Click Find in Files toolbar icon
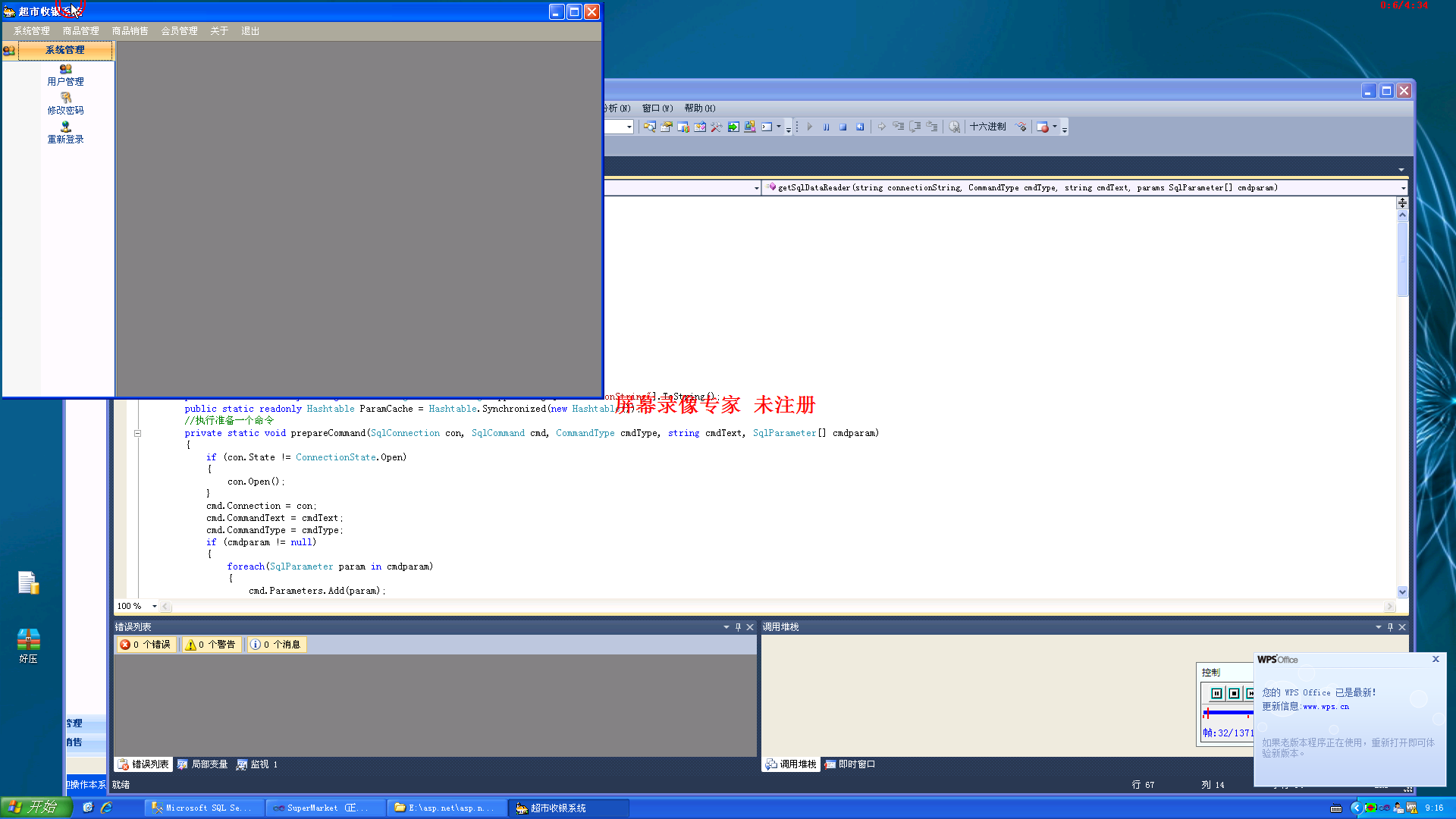The image size is (1456, 819). 650,127
